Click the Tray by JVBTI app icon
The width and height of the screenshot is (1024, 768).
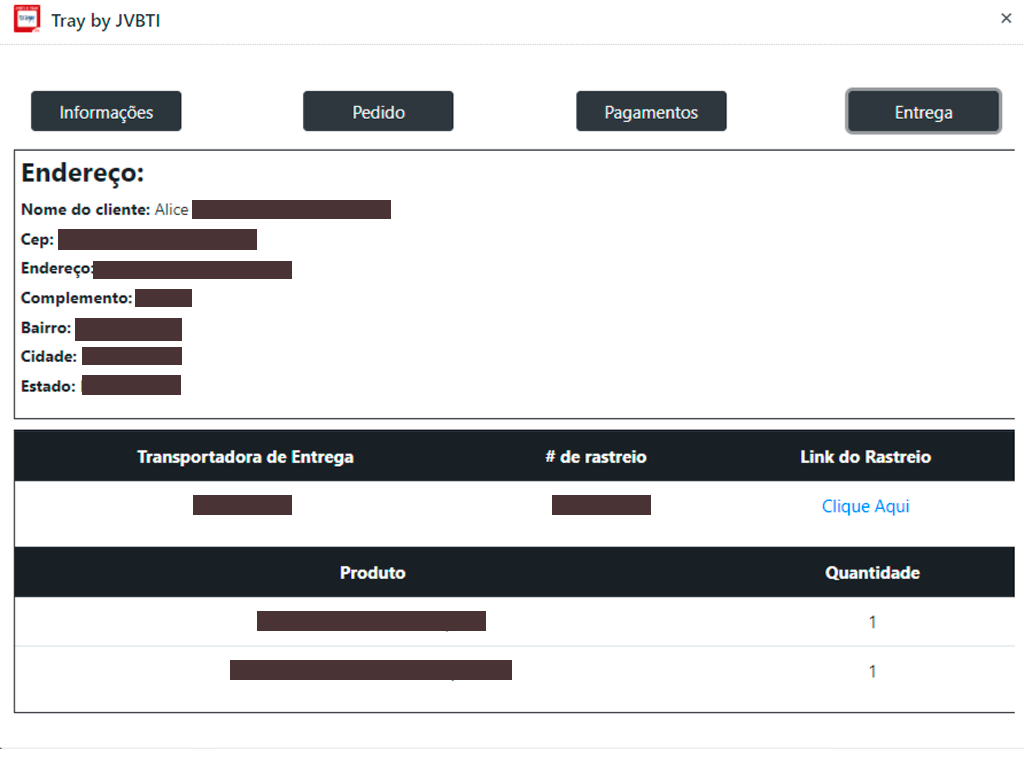point(27,20)
